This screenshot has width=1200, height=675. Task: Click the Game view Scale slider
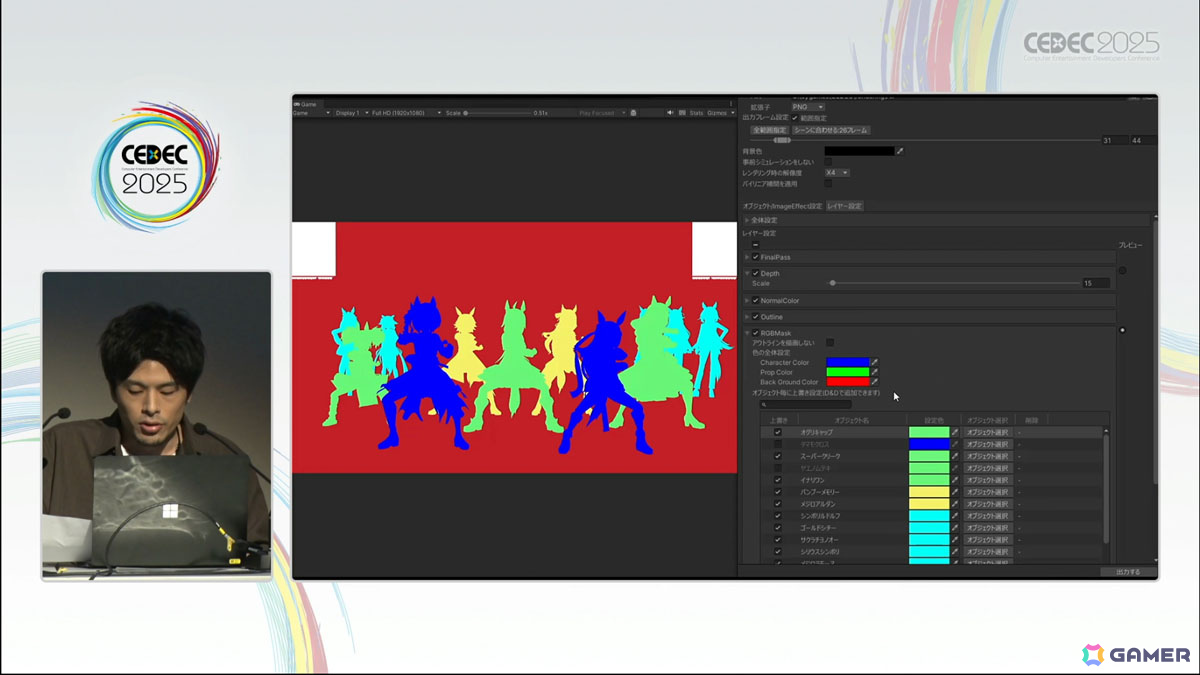pos(498,113)
